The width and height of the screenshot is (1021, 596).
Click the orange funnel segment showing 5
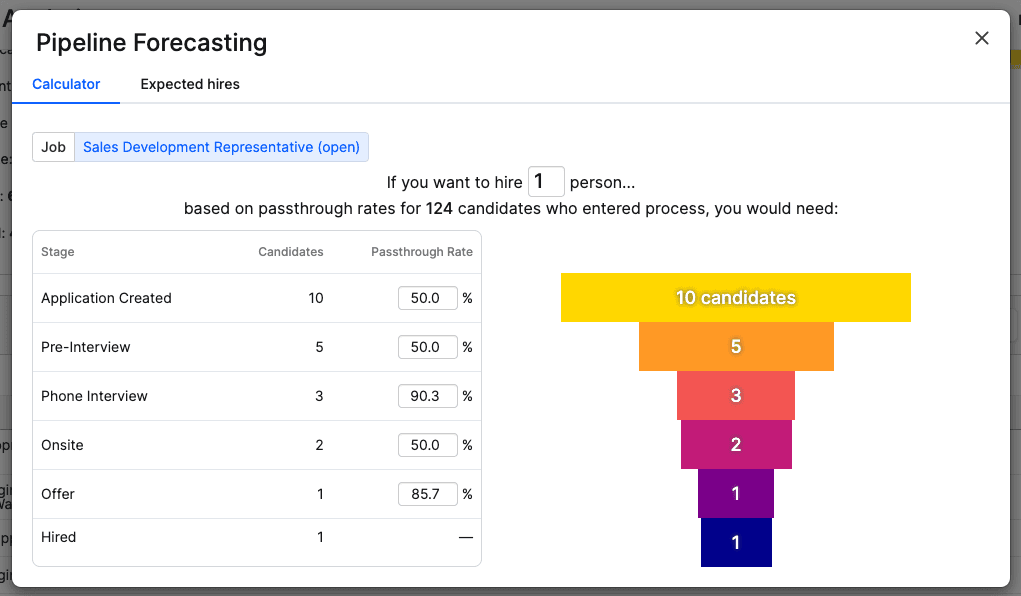[736, 347]
